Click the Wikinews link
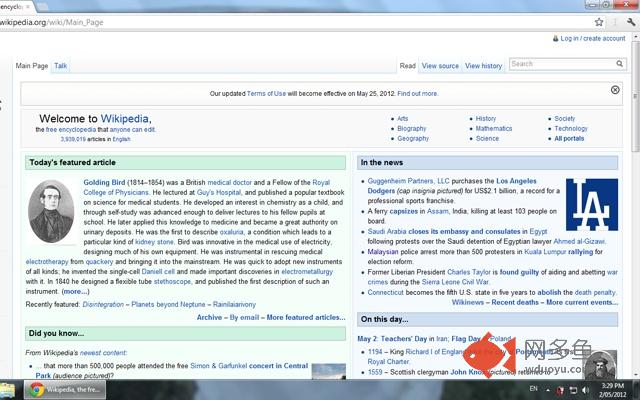Screen dimensions: 640x400 [x=468, y=302]
